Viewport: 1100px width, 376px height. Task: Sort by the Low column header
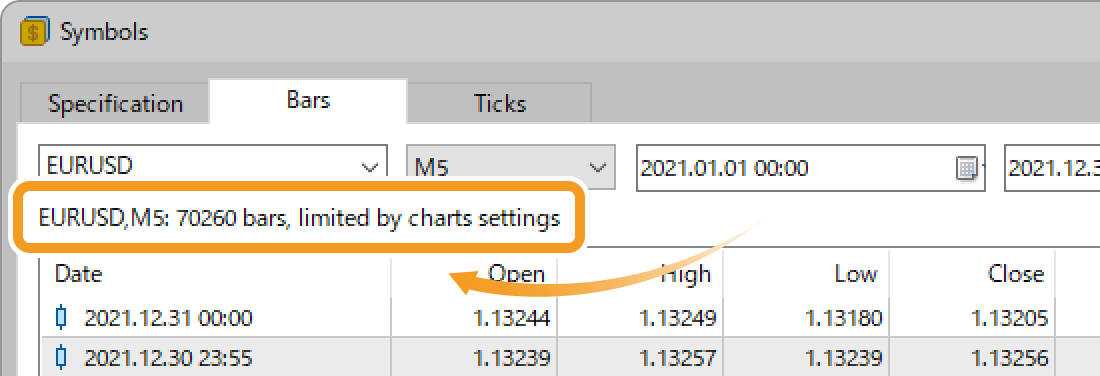pyautogui.click(x=806, y=274)
